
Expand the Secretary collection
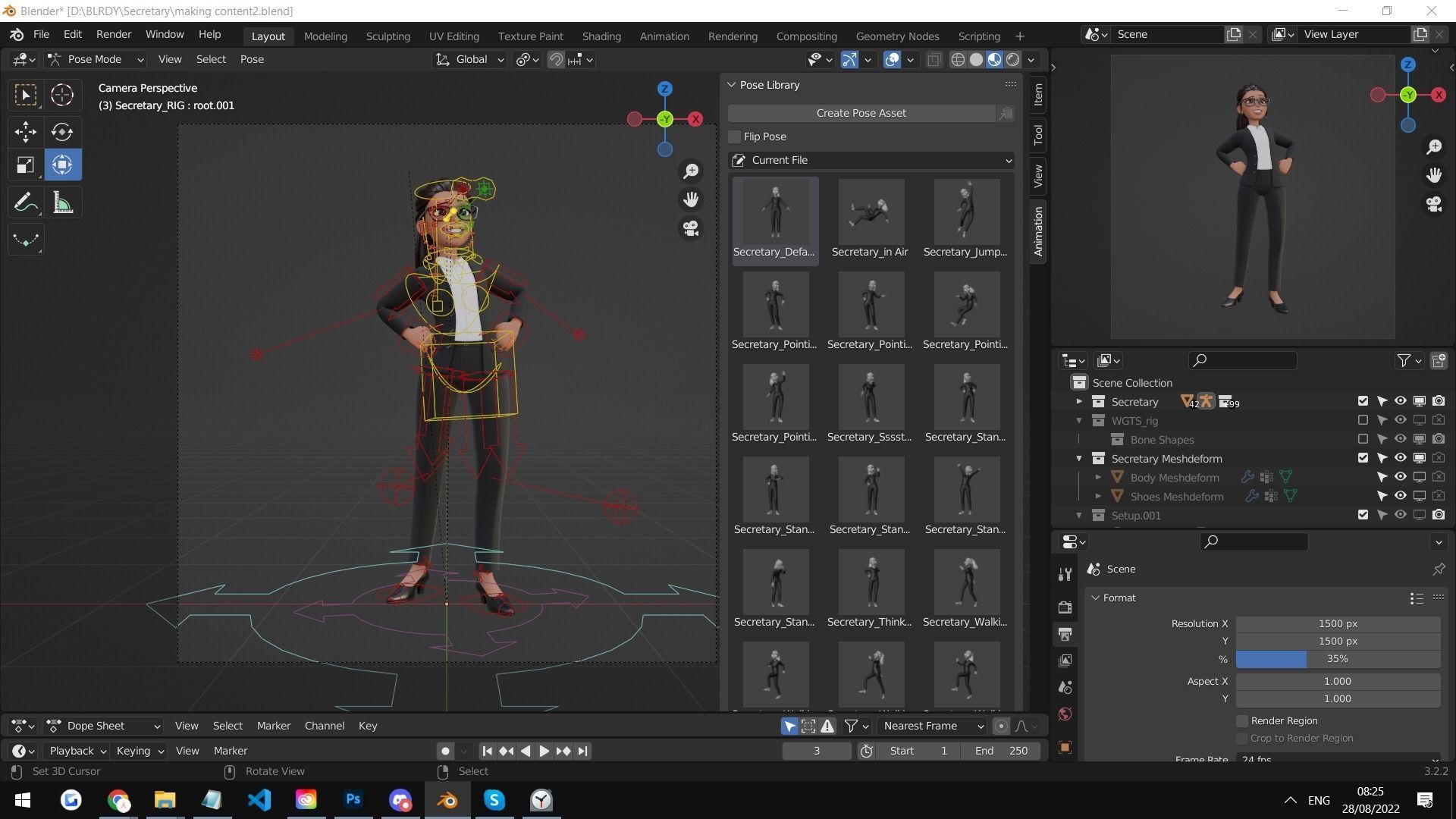pos(1079,402)
